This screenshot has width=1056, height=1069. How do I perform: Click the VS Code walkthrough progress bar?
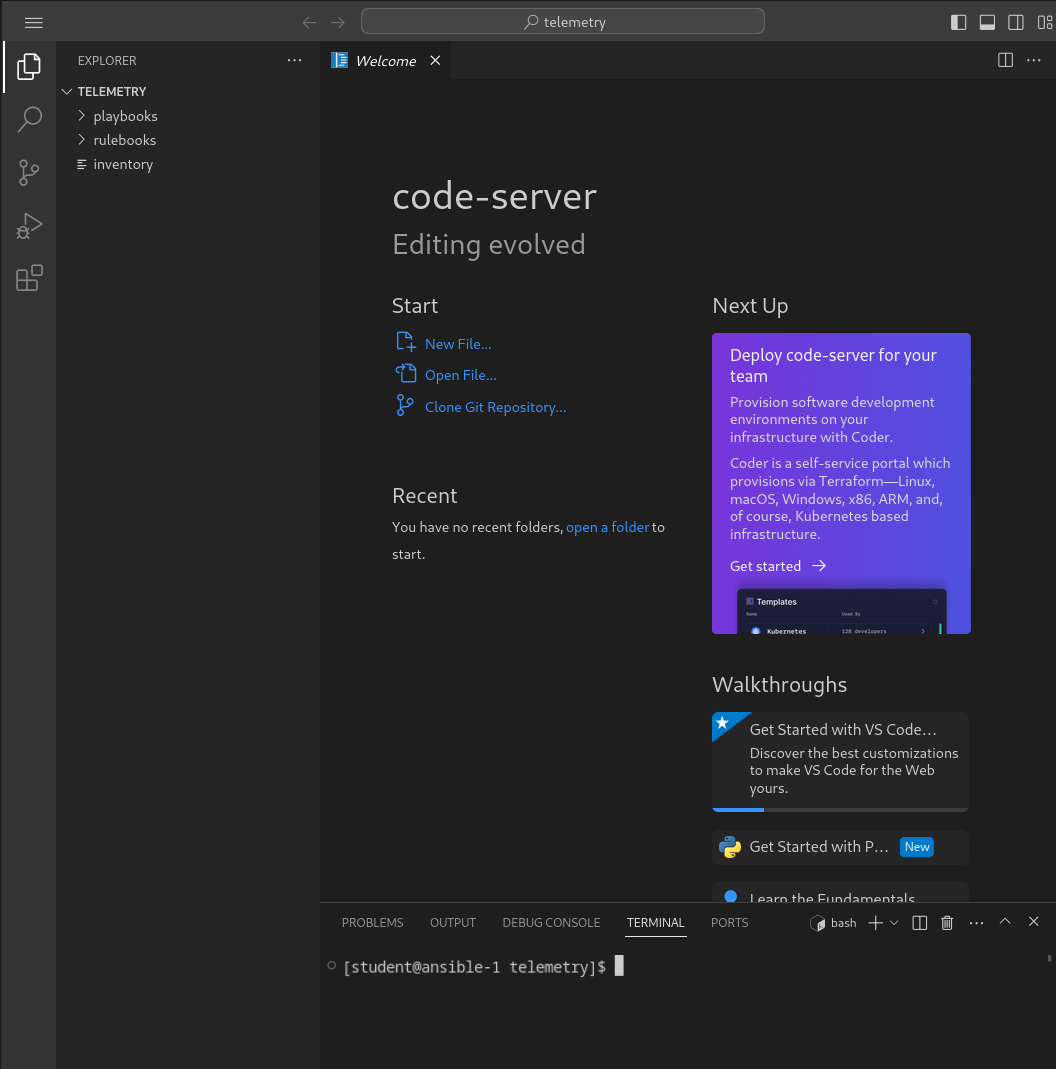pos(840,809)
